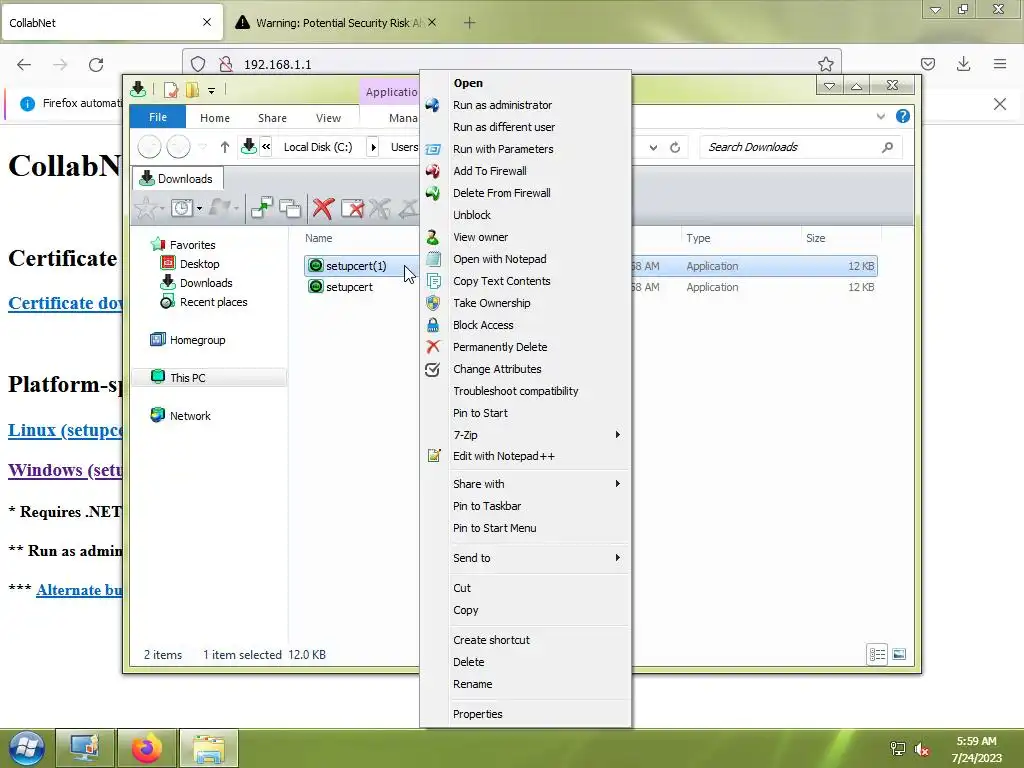
Task: Click the Add To Firewall icon
Action: pyautogui.click(x=432, y=171)
